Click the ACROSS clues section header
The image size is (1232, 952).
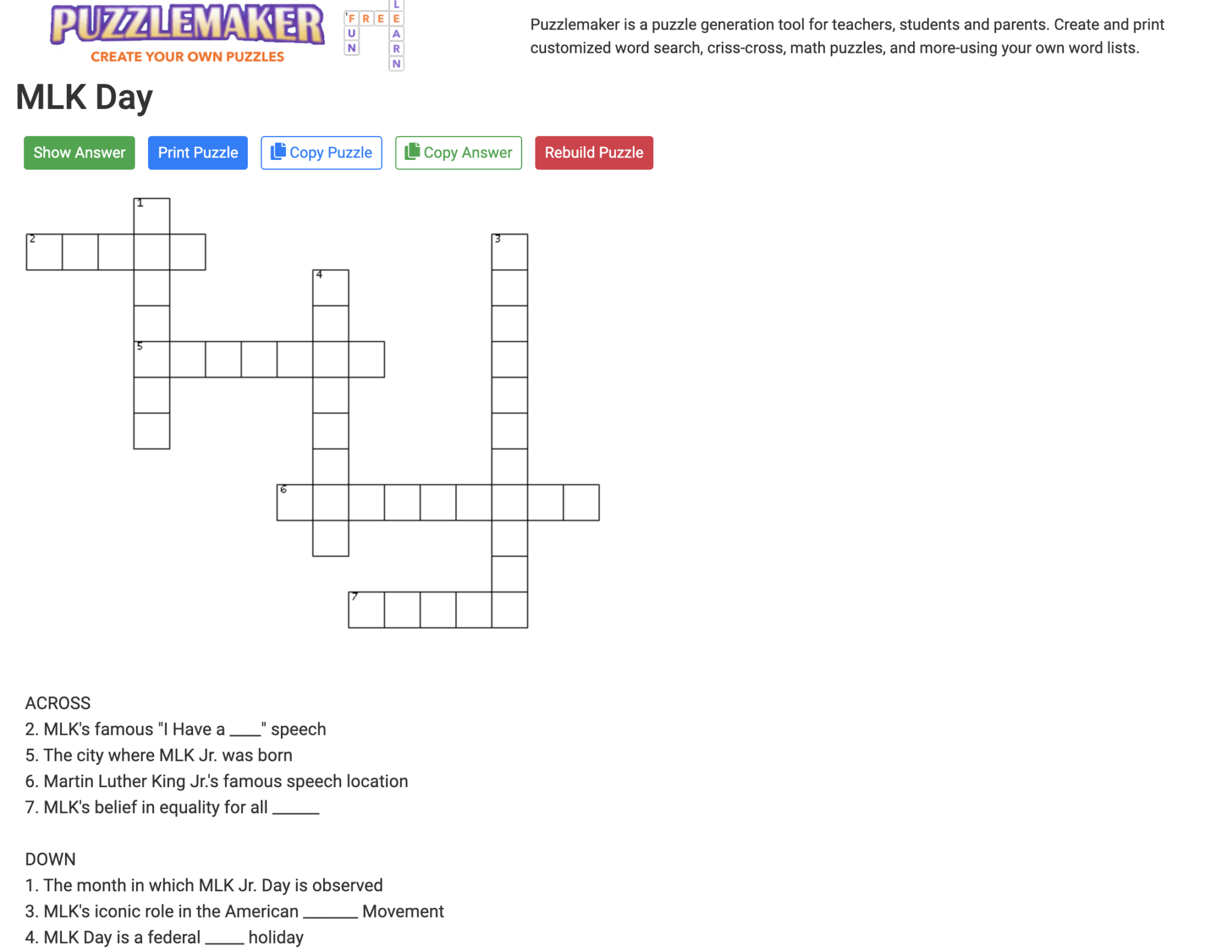57,703
